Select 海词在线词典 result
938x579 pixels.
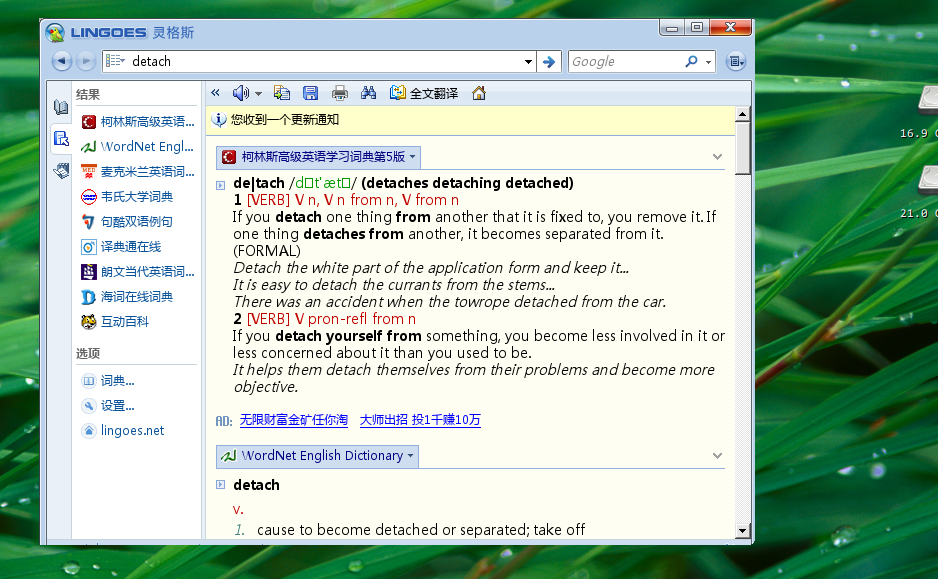coord(127,297)
